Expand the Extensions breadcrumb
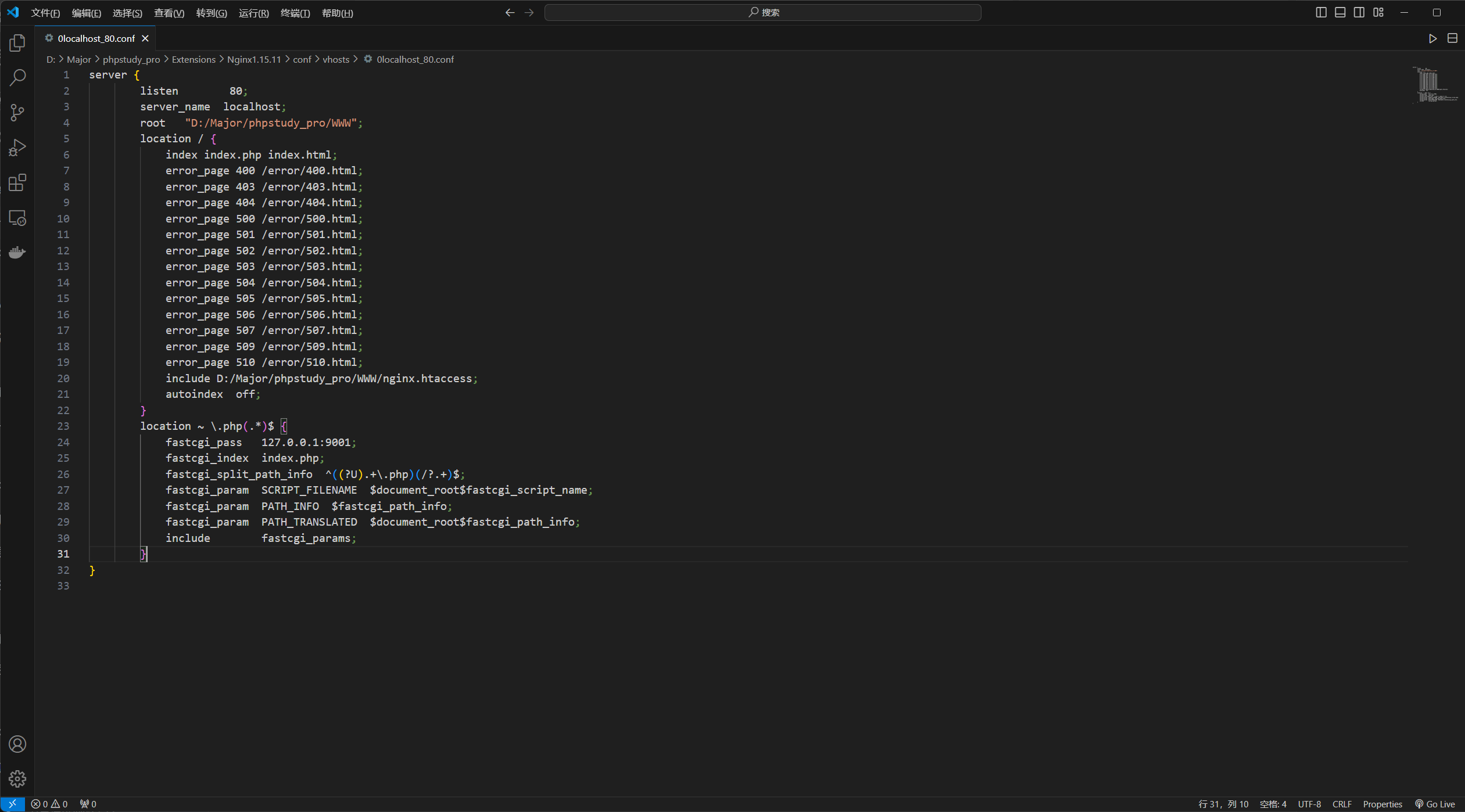1465x812 pixels. tap(194, 59)
